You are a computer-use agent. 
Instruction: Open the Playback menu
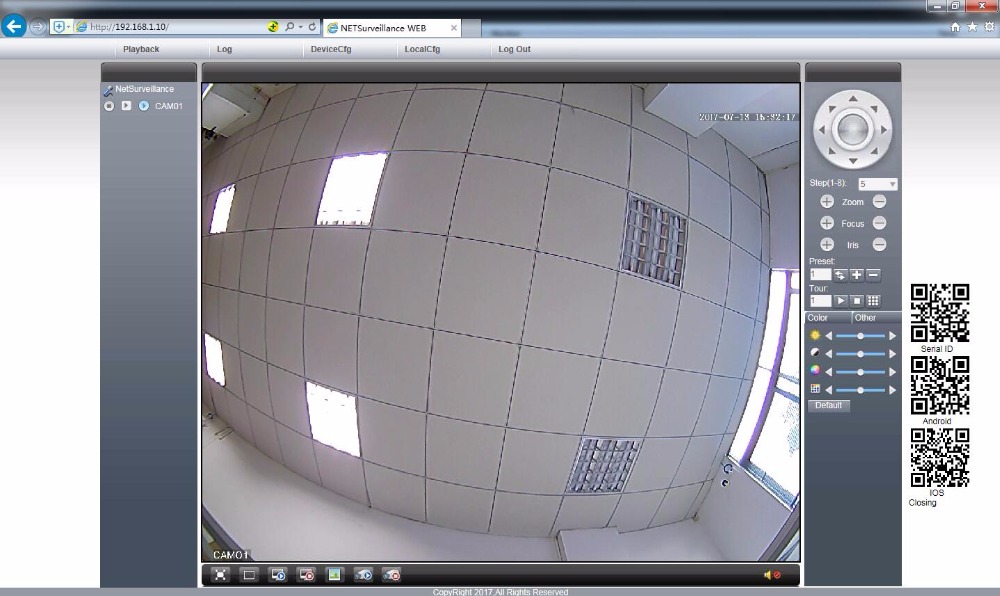141,49
